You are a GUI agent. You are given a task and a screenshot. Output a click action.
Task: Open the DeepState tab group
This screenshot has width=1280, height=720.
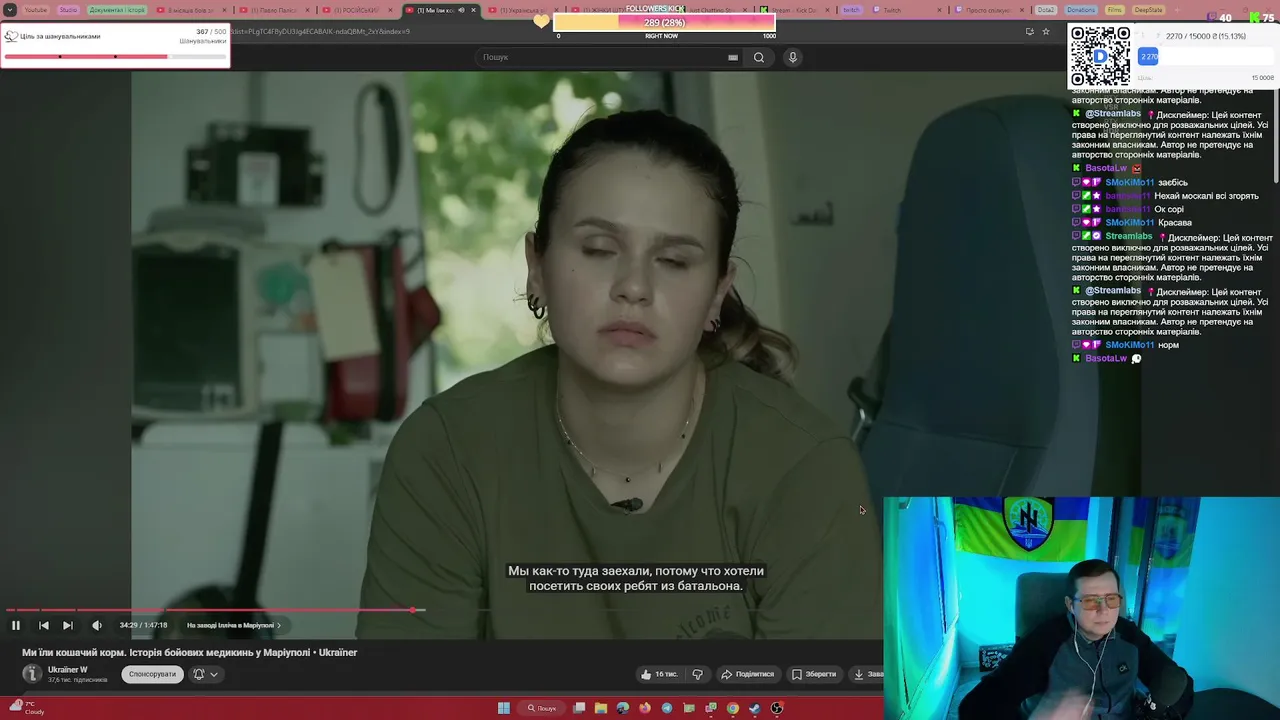click(x=1148, y=10)
